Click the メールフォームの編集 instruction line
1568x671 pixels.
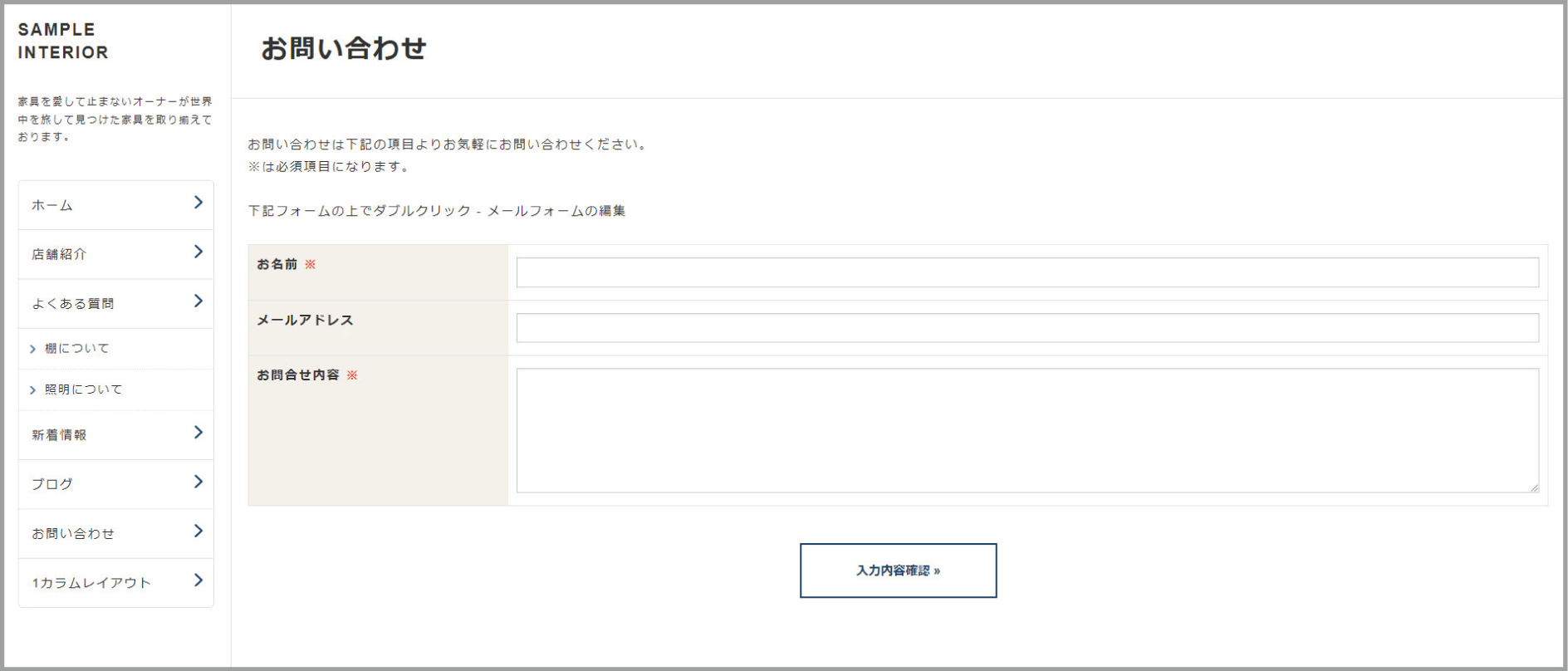coord(437,211)
